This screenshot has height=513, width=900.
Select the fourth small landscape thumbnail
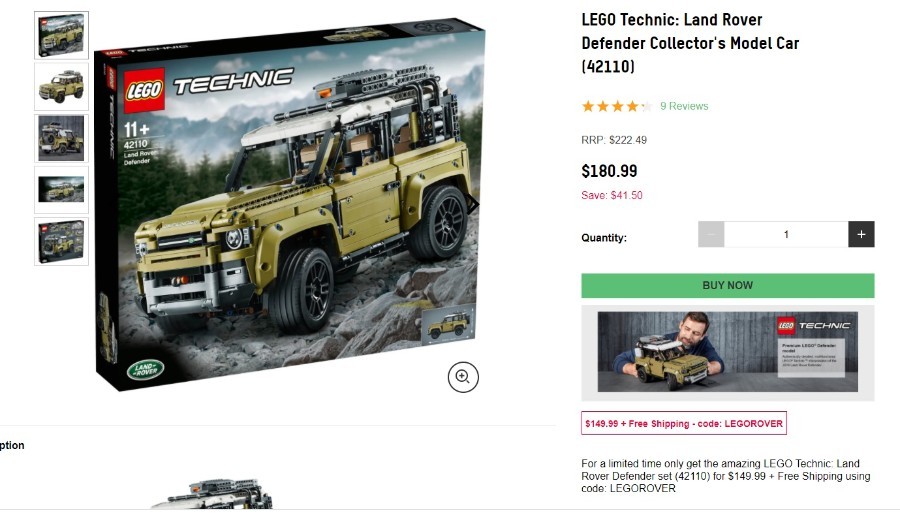[61, 190]
